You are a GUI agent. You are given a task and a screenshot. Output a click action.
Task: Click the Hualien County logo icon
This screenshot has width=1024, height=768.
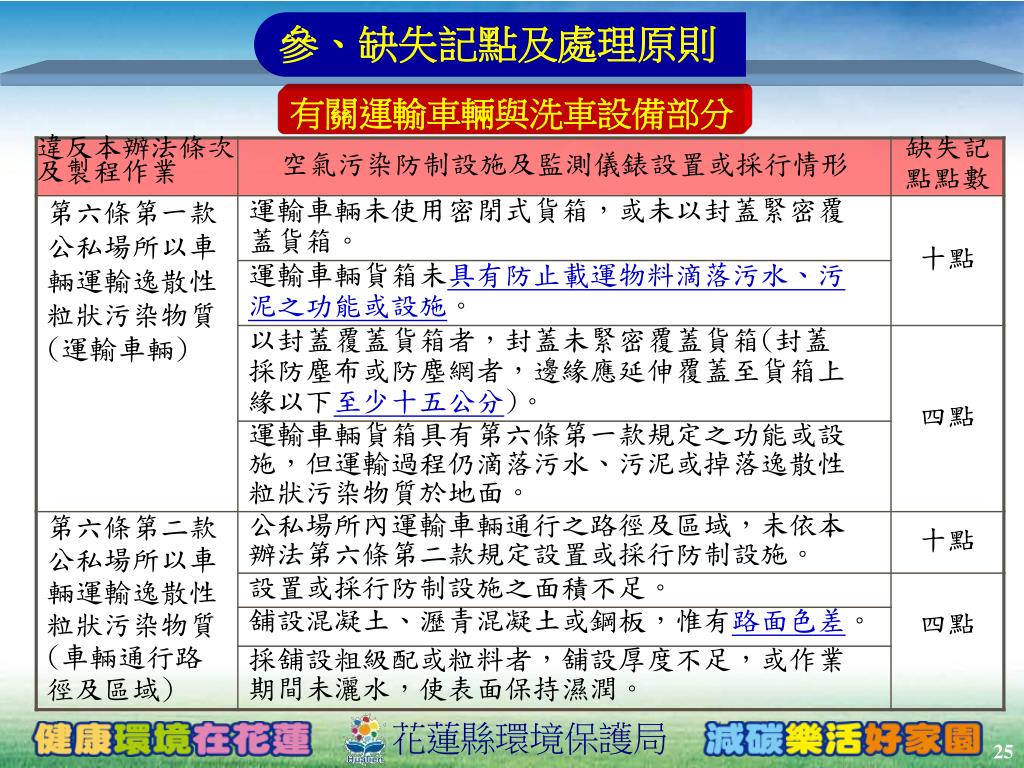click(x=364, y=739)
